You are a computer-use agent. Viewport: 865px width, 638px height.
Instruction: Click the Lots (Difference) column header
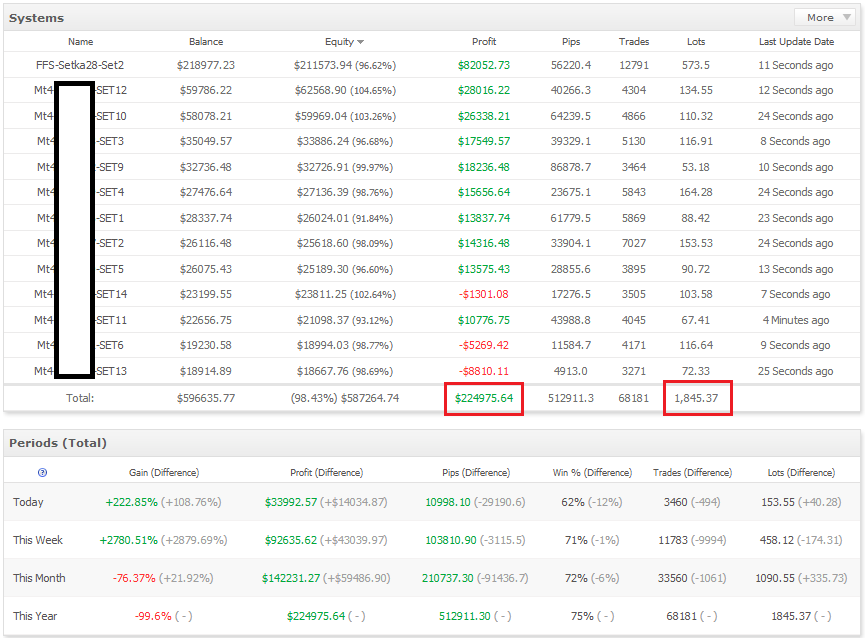point(801,473)
